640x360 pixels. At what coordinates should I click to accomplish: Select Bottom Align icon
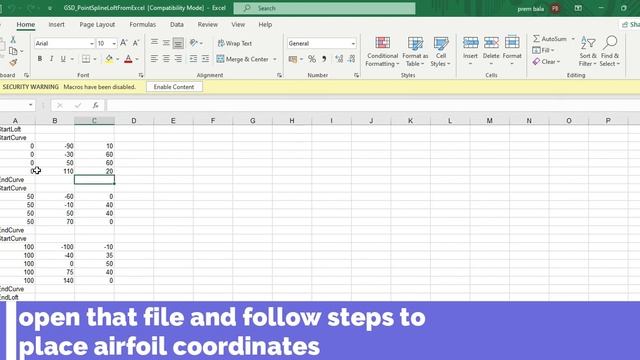(178, 43)
